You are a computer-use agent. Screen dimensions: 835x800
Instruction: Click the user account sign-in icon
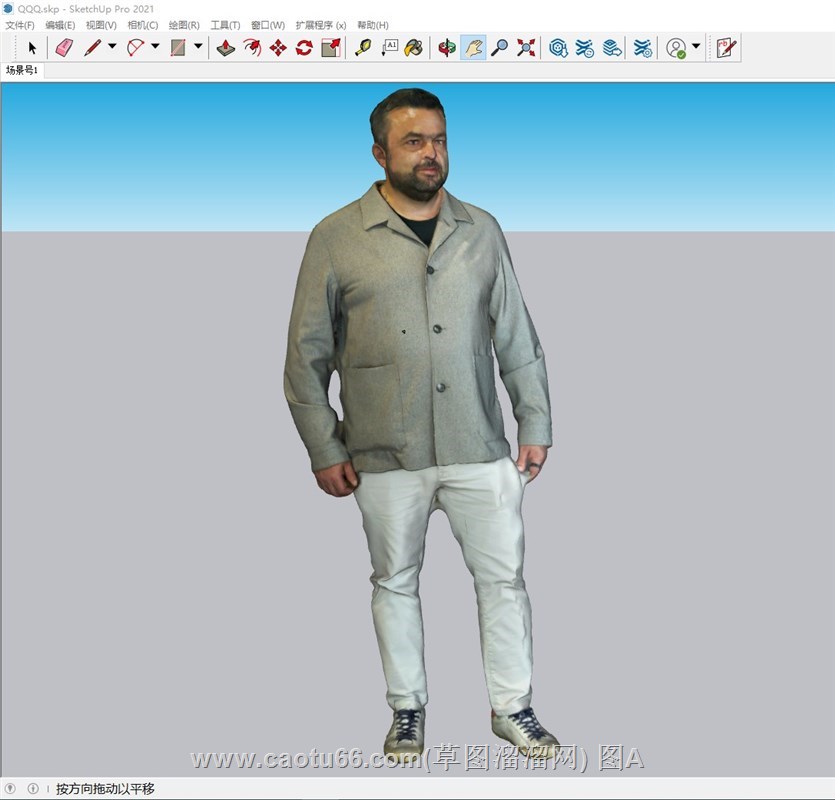(676, 48)
